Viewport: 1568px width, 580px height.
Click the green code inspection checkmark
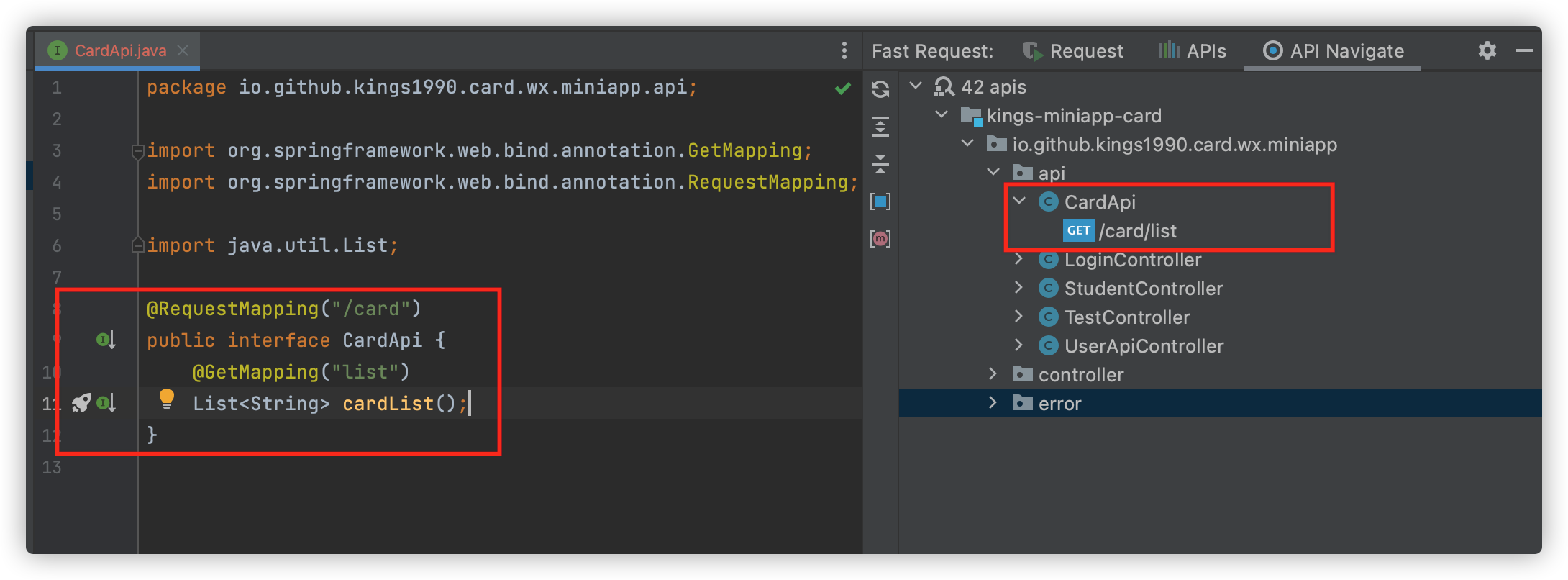click(x=842, y=89)
